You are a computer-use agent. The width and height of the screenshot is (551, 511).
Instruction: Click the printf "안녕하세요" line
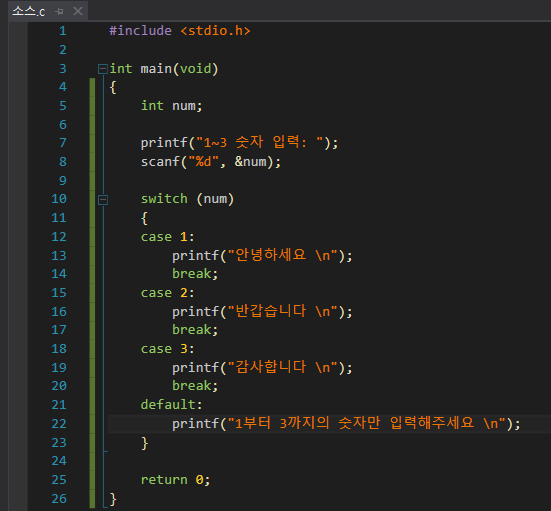pyautogui.click(x=262, y=255)
